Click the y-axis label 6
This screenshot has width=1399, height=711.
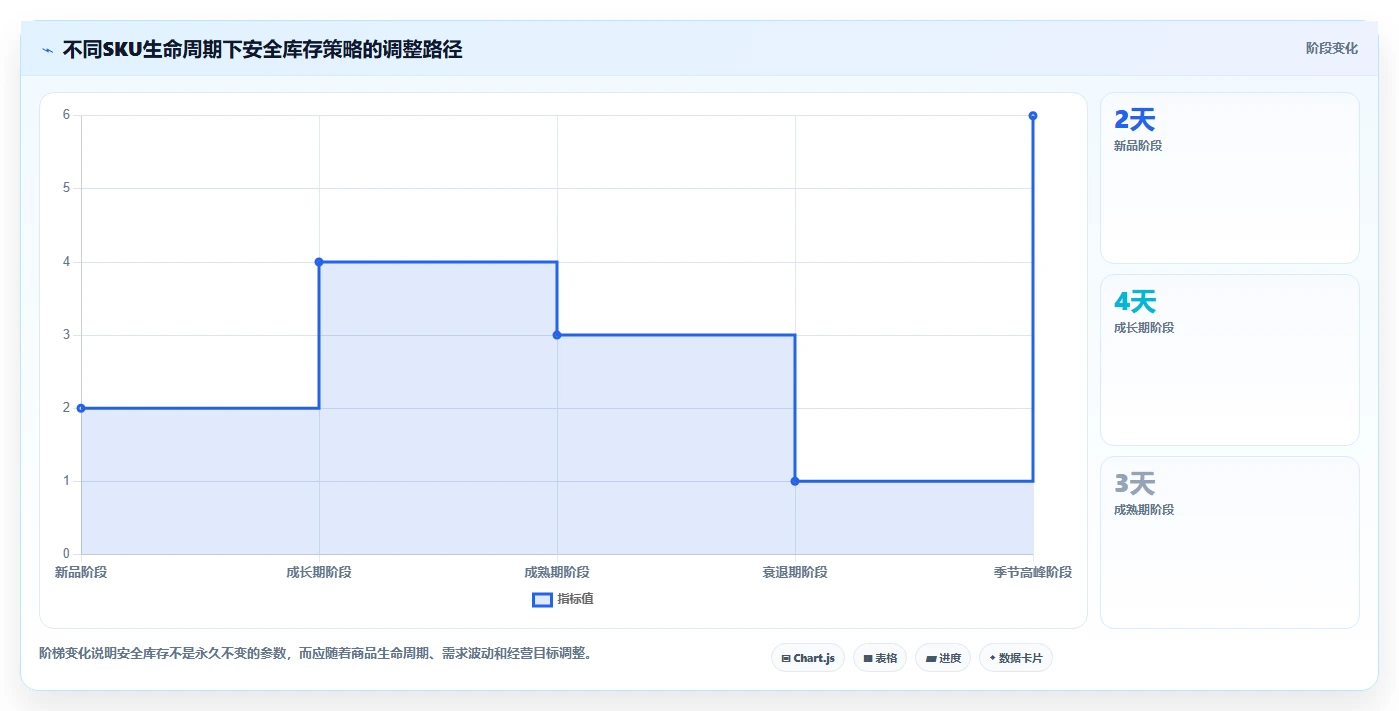pos(66,115)
